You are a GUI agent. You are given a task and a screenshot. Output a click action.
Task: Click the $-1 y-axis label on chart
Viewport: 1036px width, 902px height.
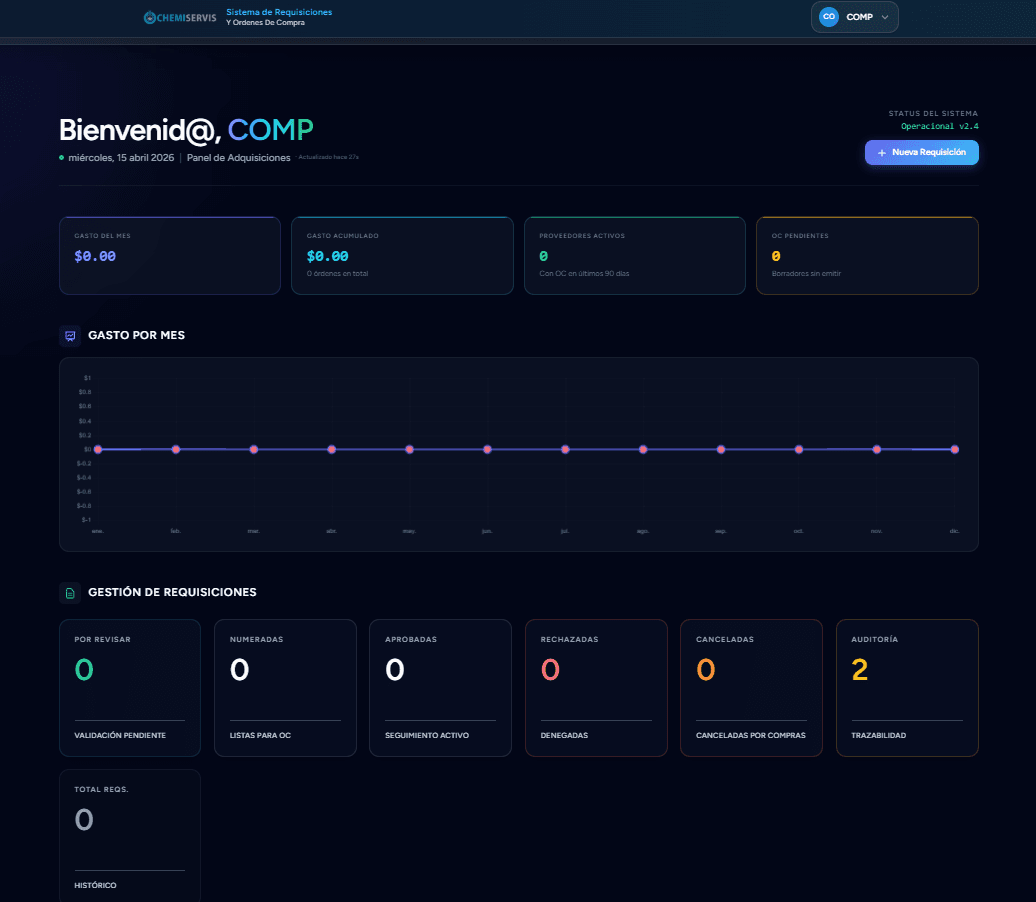click(86, 520)
